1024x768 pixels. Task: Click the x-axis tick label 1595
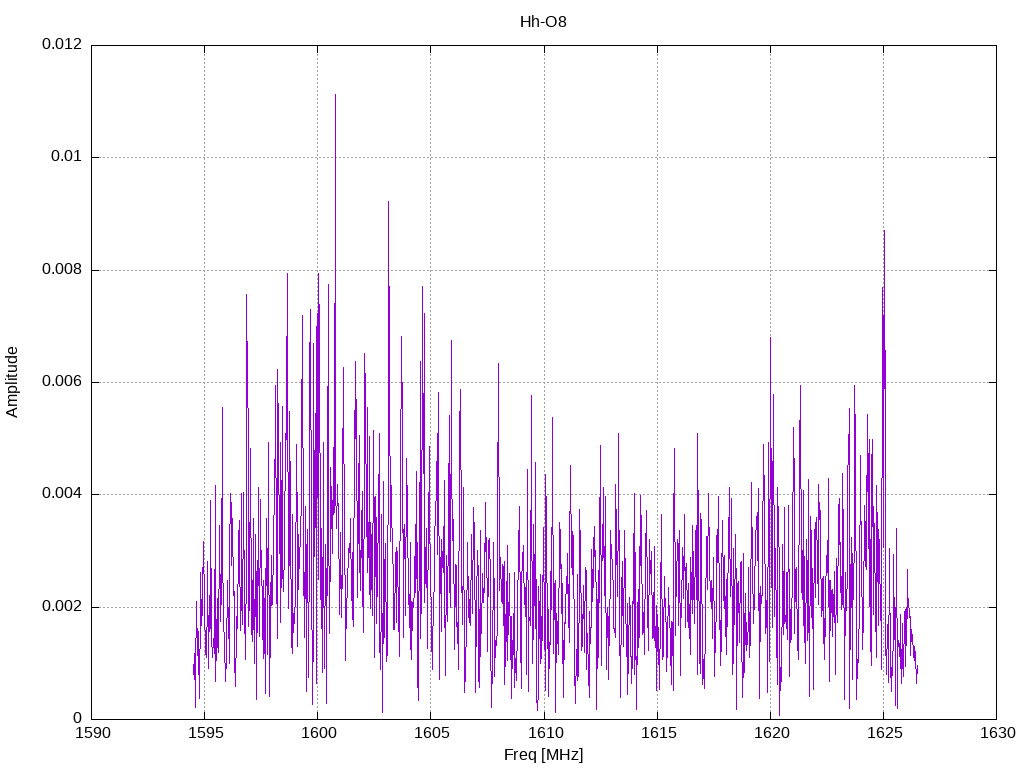point(205,733)
